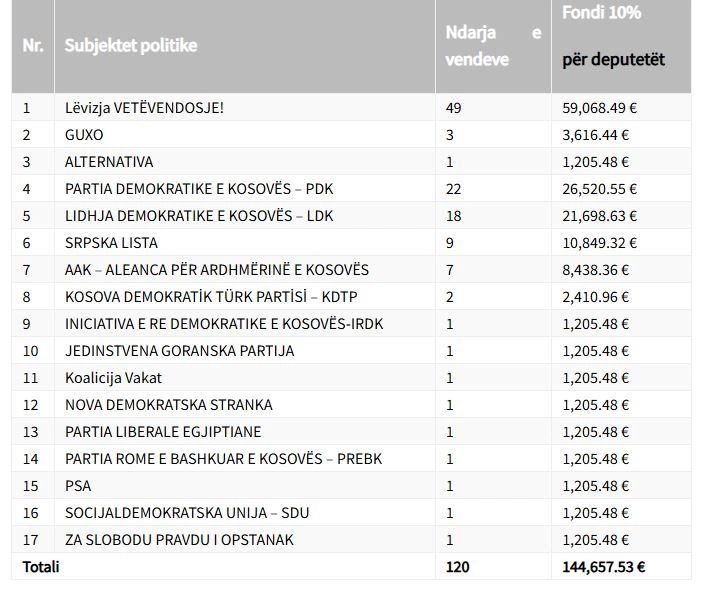Click the total amount 144,657.53 €
This screenshot has width=703, height=589.
tap(603, 567)
